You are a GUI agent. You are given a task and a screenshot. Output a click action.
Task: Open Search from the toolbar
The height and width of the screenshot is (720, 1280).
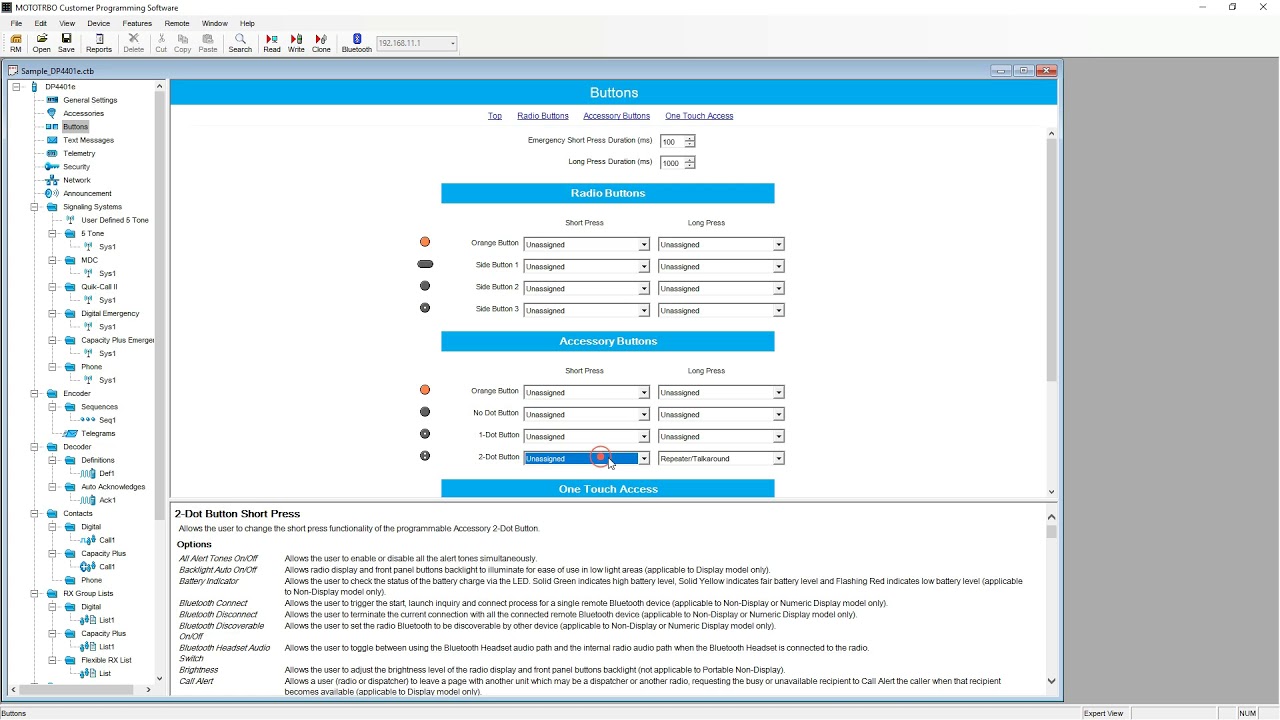[x=240, y=43]
